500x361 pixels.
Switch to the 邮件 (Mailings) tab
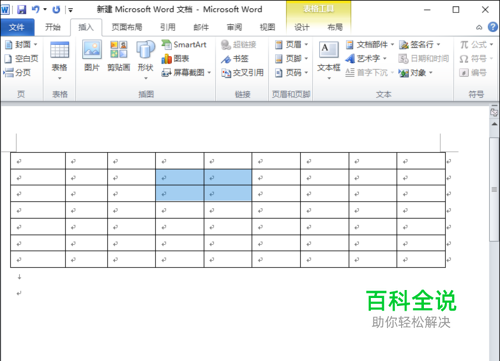201,27
